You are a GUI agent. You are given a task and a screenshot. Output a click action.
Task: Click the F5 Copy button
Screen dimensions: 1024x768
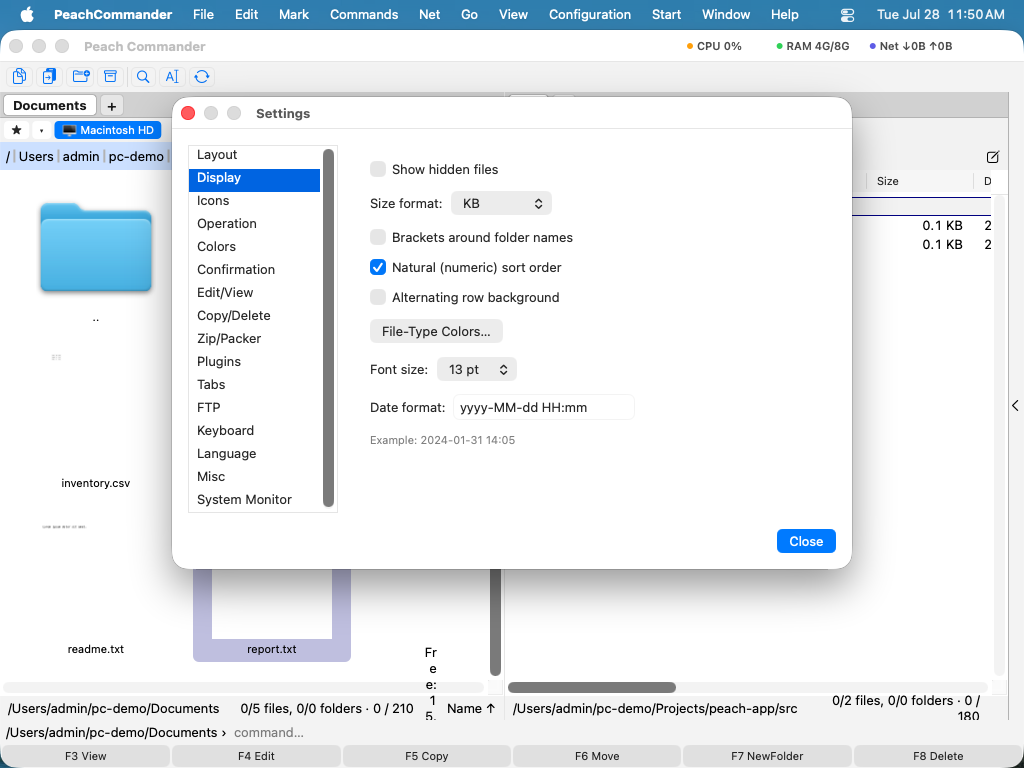click(x=426, y=756)
